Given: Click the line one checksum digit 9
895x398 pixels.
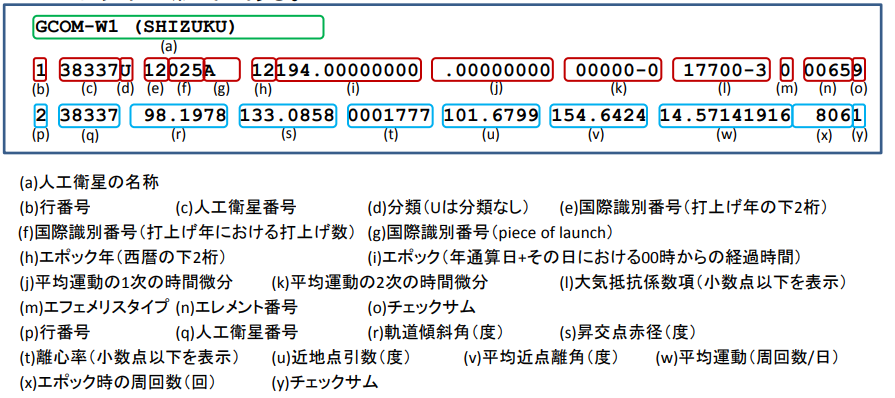Looking at the screenshot, I should click(858, 70).
